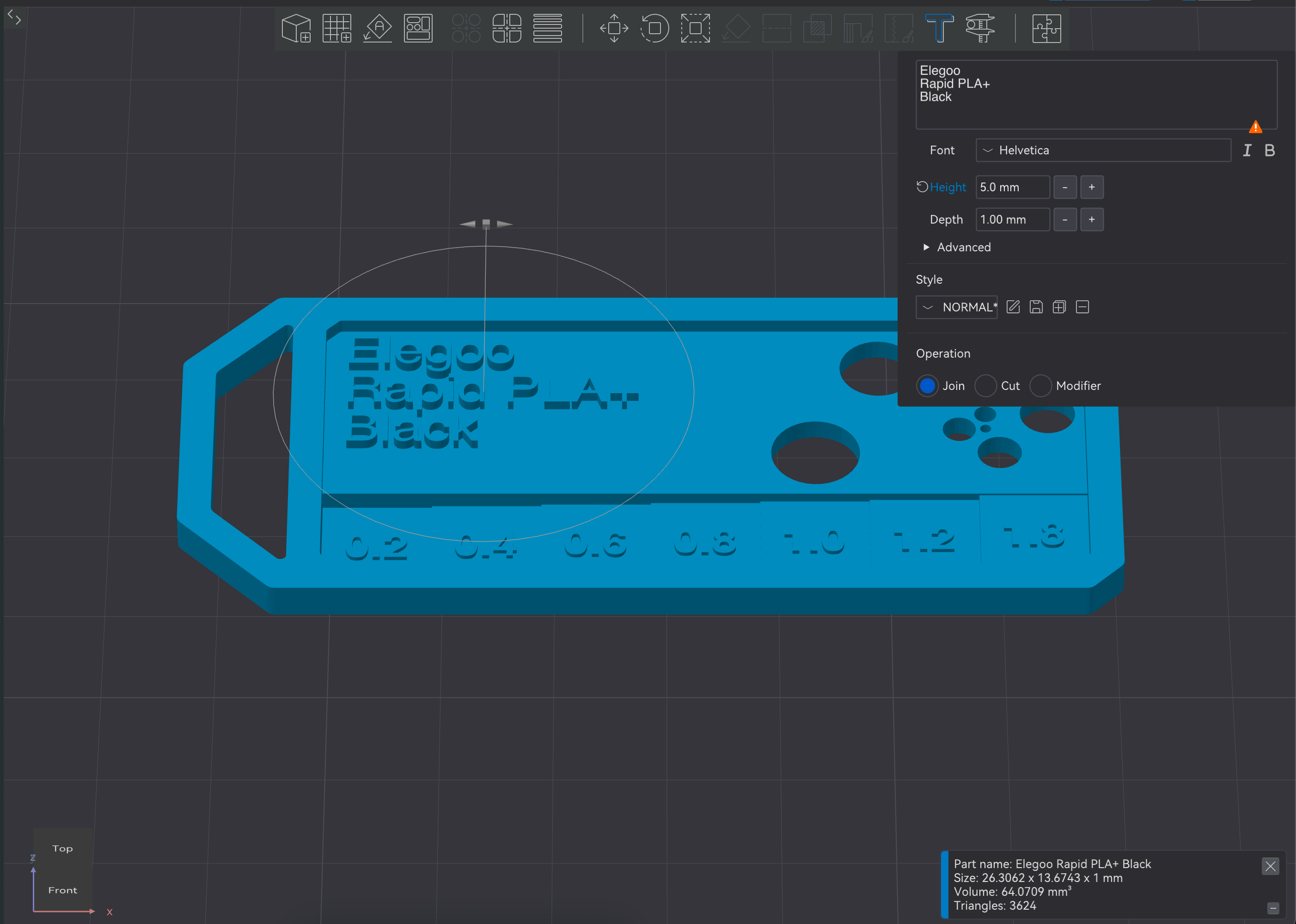Click the text box containing Elegoo Rapid PLA+
This screenshot has height=924, width=1296.
coord(1096,94)
